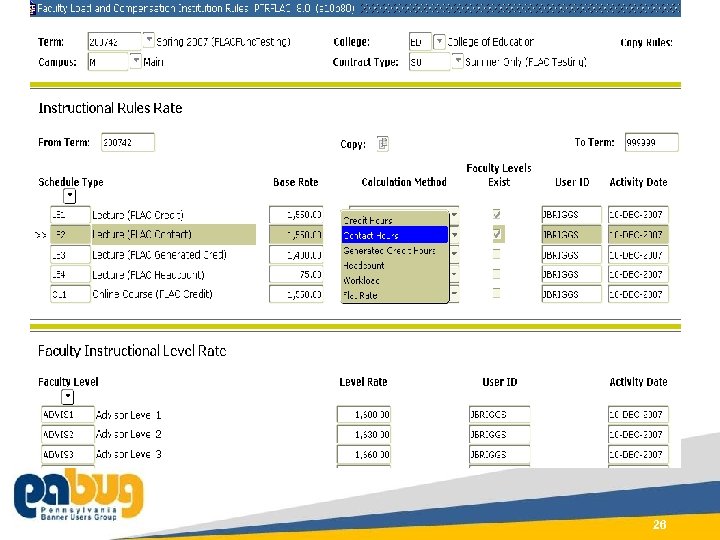720x540 pixels.
Task: Choose Generated Credit Hours option
Action: click(395, 250)
